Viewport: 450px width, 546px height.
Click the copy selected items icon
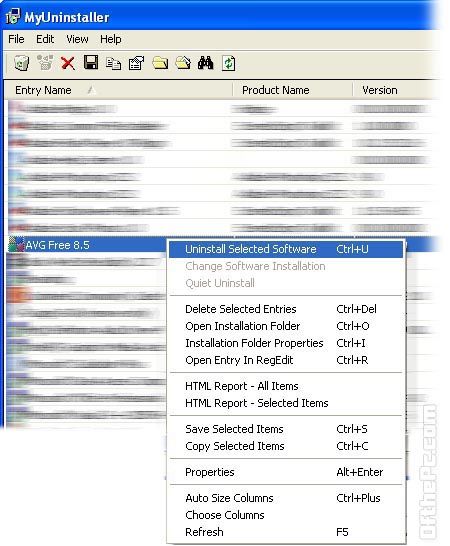coord(114,64)
